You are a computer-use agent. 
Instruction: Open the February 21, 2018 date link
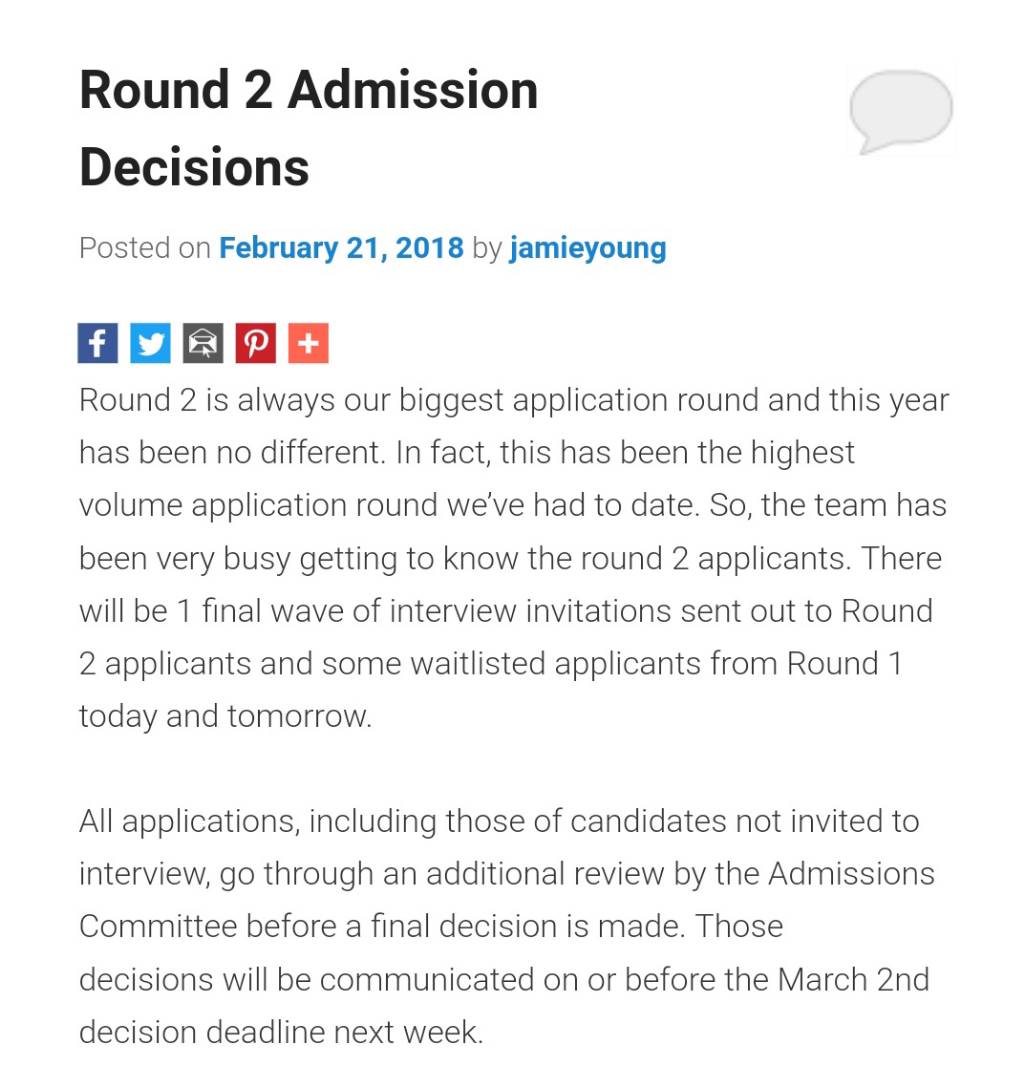341,248
